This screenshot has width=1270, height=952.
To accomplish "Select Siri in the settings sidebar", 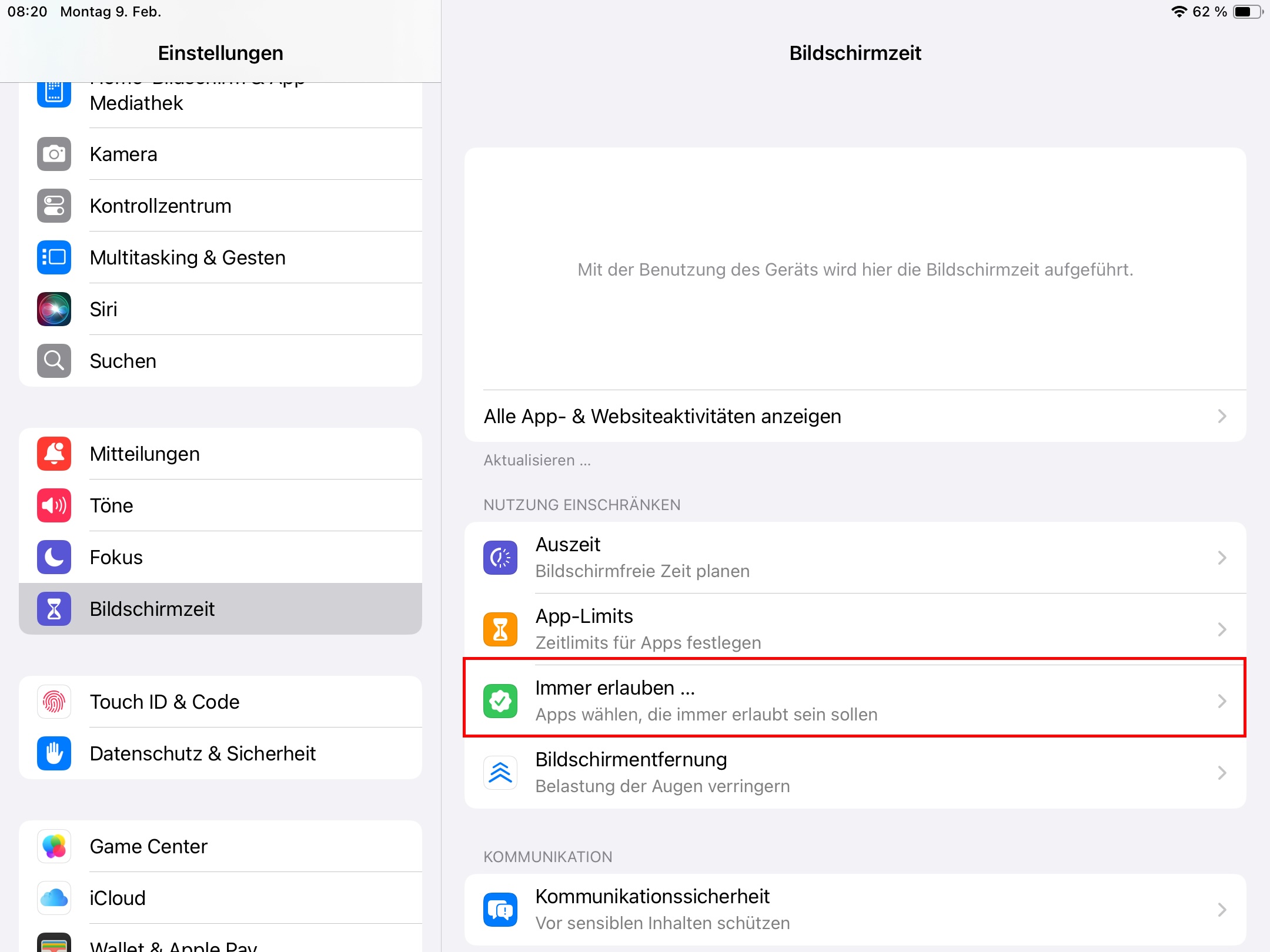I will pos(220,309).
